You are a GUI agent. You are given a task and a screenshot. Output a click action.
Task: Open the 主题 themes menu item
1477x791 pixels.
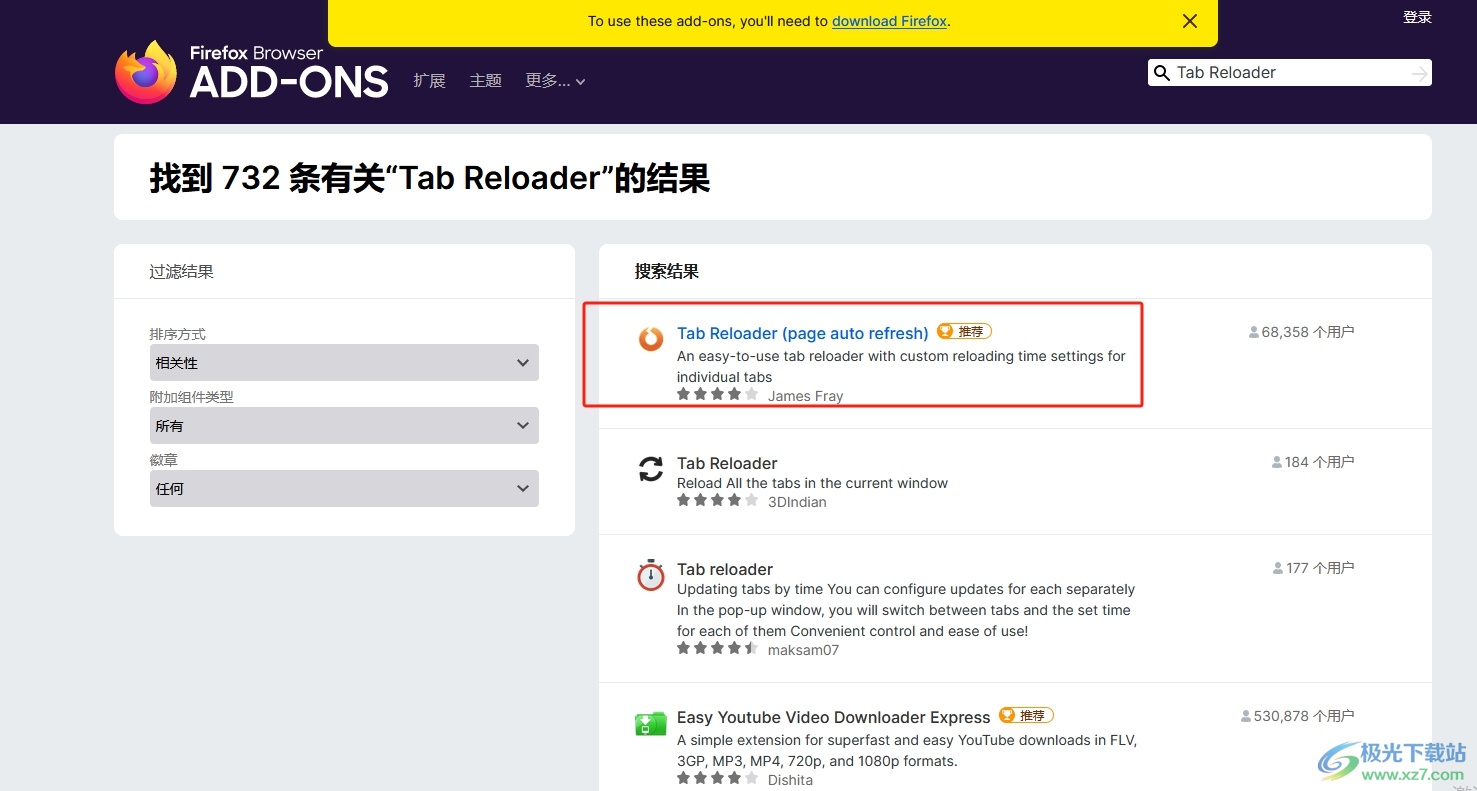tap(486, 81)
